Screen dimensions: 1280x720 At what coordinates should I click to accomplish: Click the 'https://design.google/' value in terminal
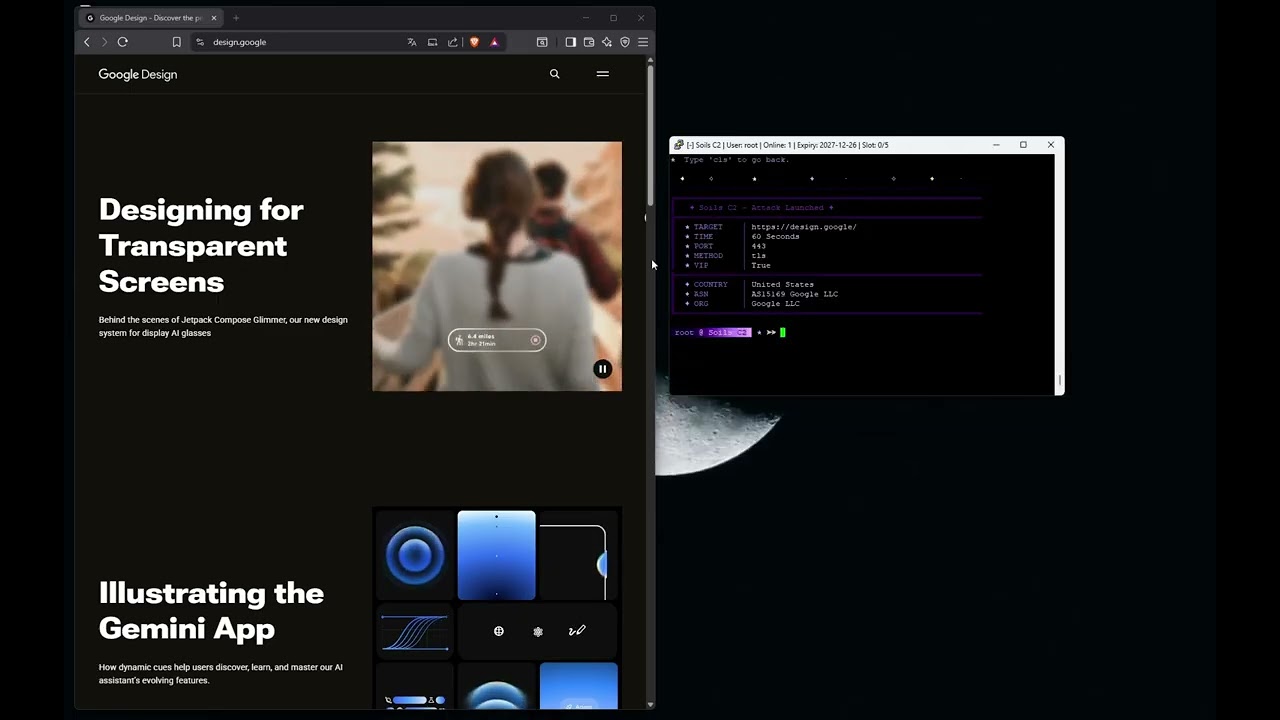click(x=804, y=227)
